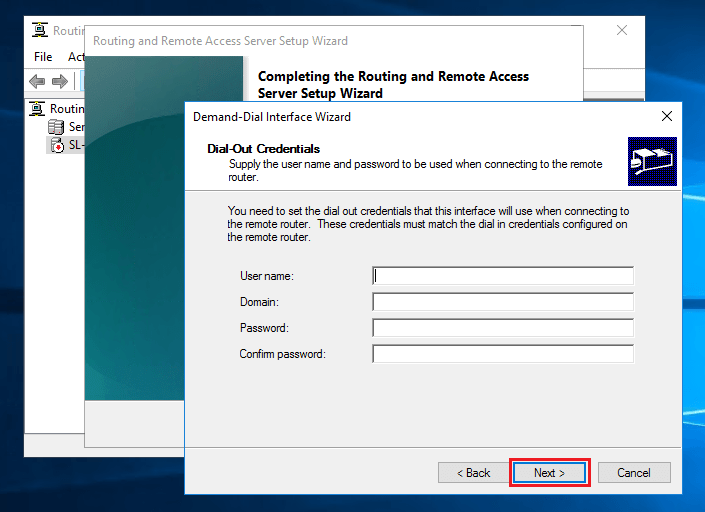This screenshot has height=512, width=705.
Task: Close the Routing and Remote Access window
Action: coord(622,30)
